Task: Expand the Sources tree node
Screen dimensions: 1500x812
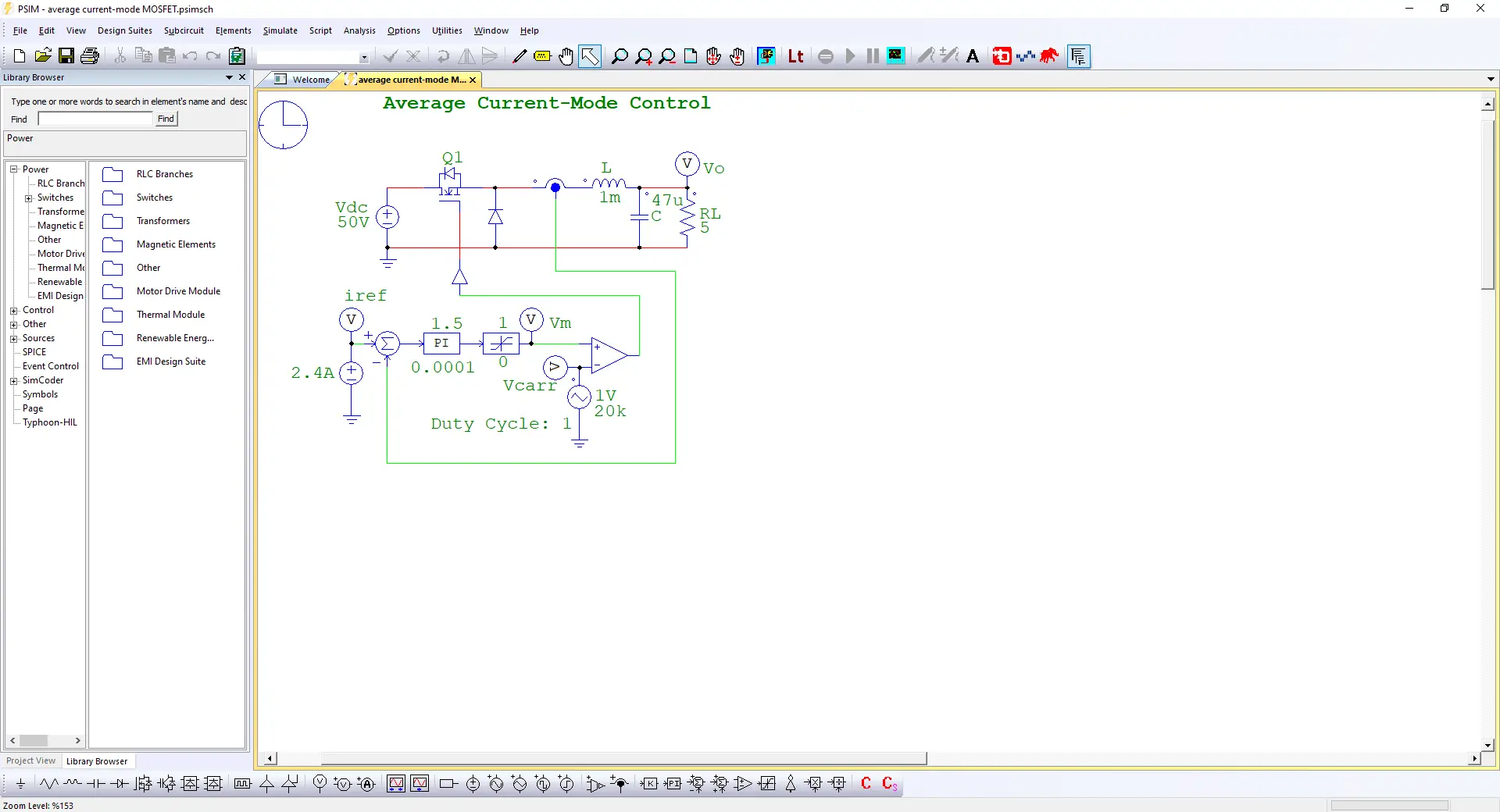Action: tap(13, 338)
